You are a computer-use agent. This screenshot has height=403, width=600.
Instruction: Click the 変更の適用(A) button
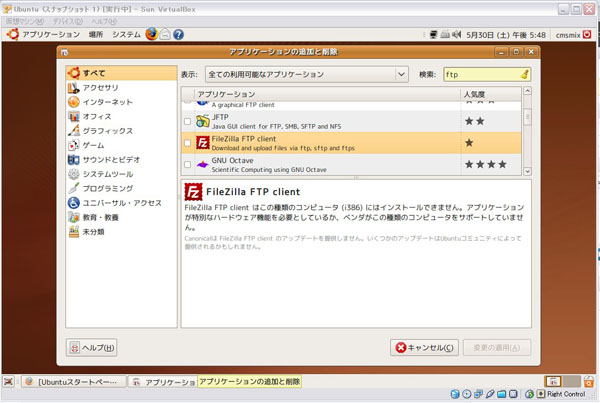pyautogui.click(x=497, y=348)
